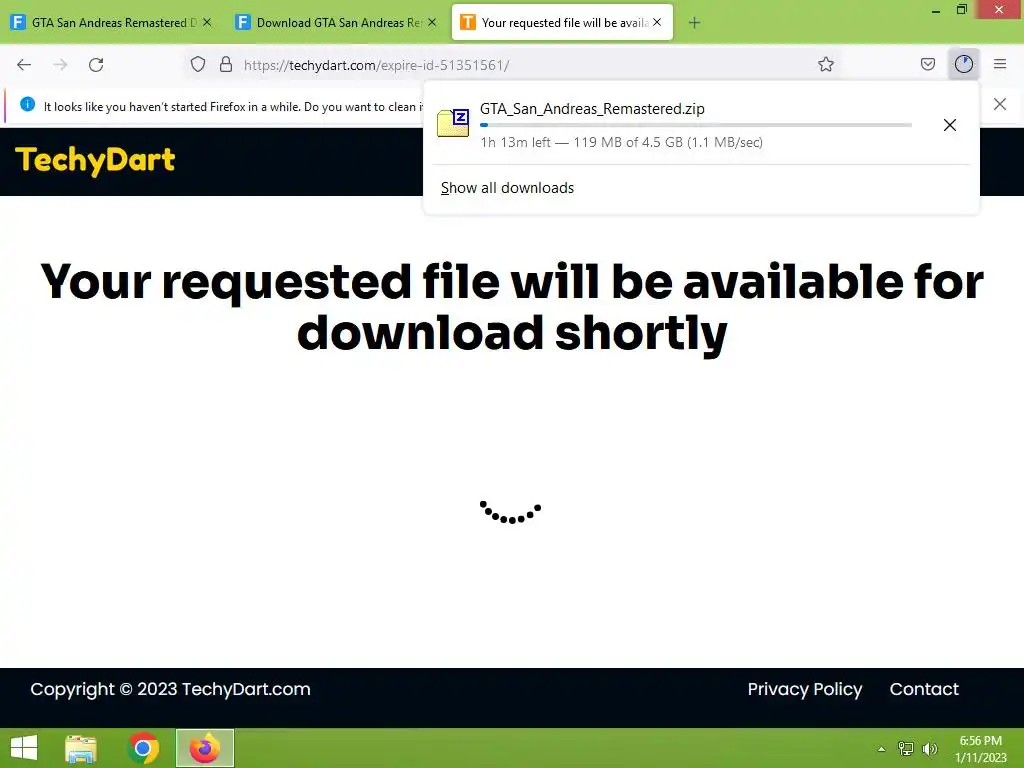Close the 'Download GTA San Andreas' tab
This screenshot has height=768, width=1024.
click(432, 22)
